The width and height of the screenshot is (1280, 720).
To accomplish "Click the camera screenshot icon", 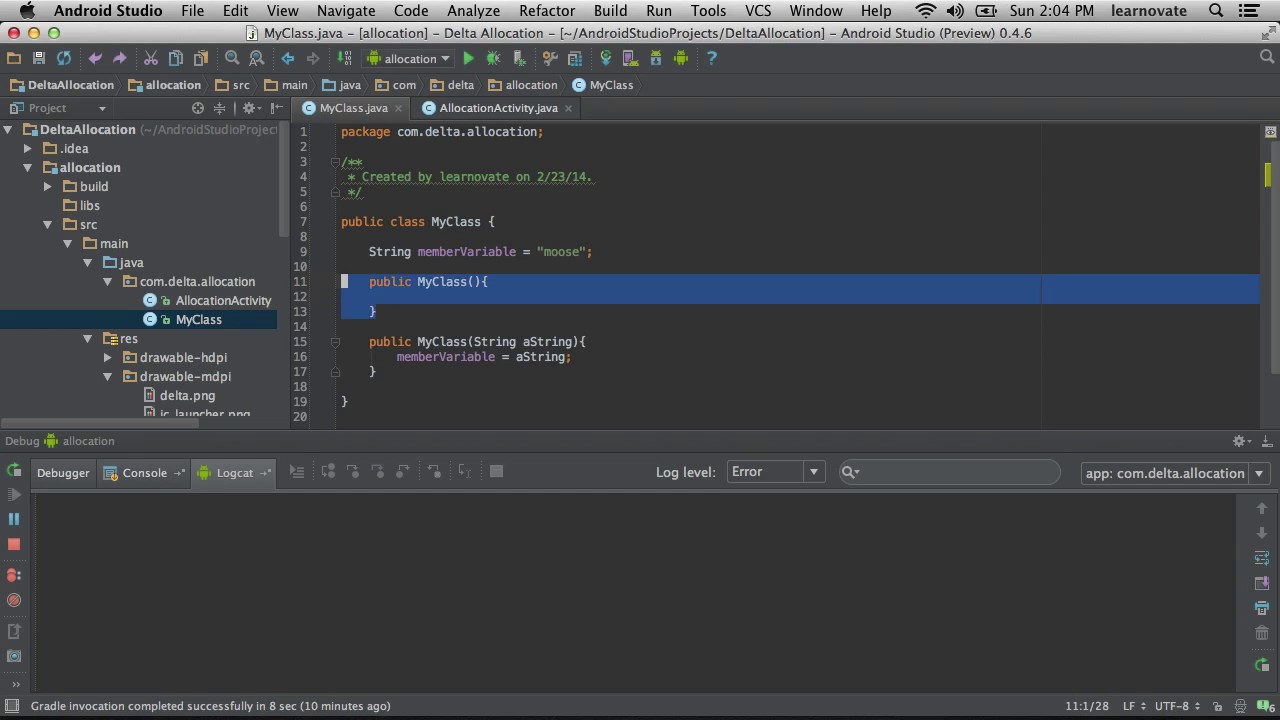I will click(x=14, y=656).
